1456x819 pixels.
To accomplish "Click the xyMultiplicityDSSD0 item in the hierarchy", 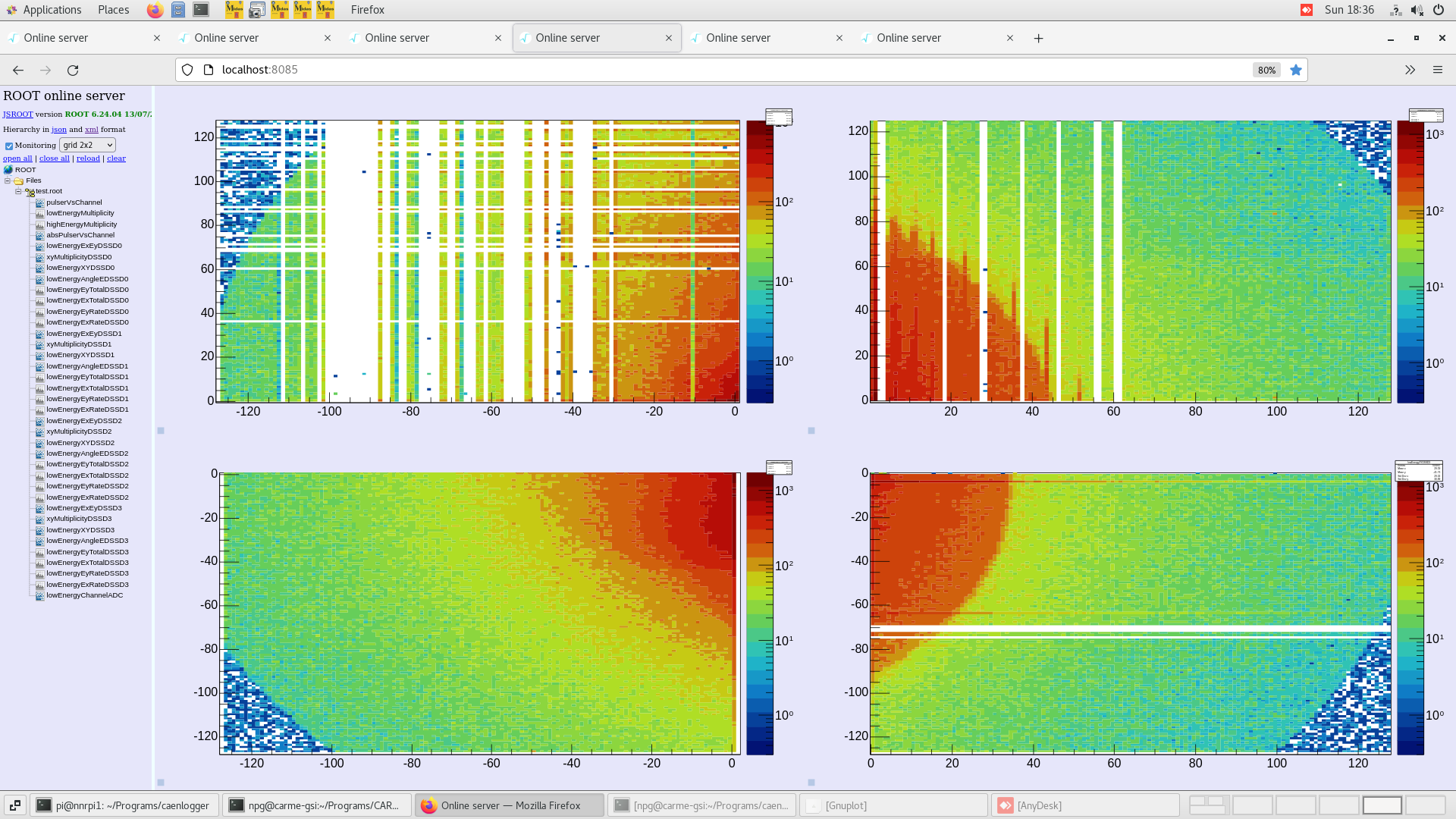I will [x=80, y=257].
